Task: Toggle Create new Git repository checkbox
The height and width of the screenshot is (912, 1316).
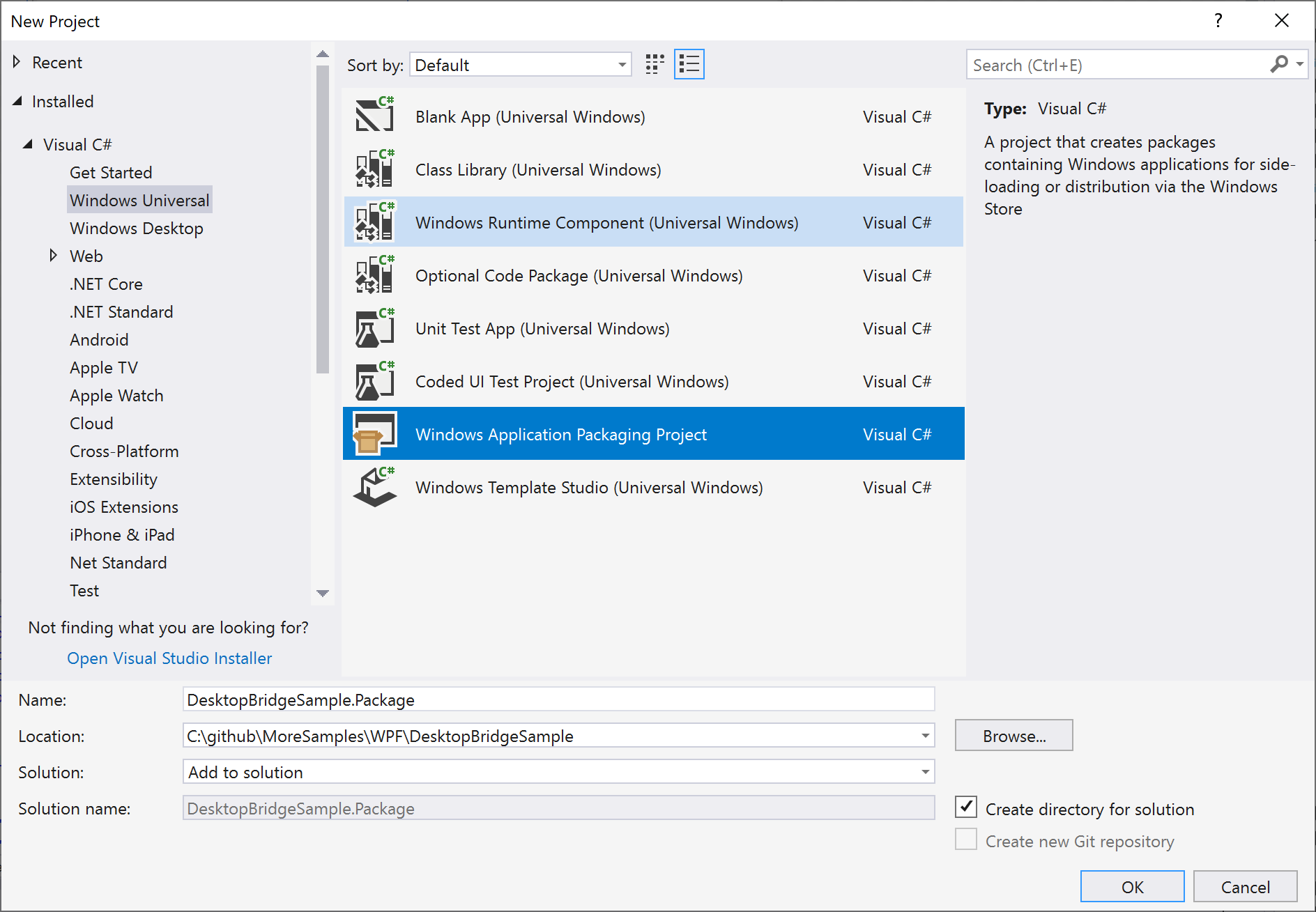Action: point(965,840)
